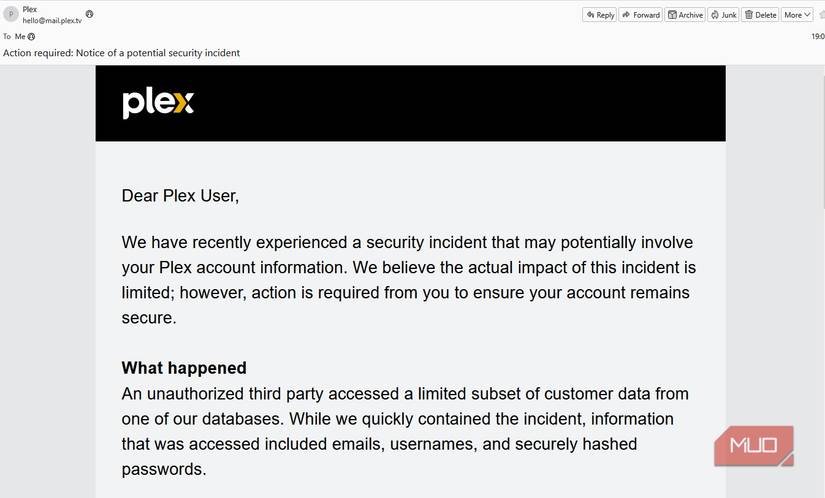This screenshot has height=498, width=825.
Task: Click the contact icon beside recipient Me
Action: [31, 37]
